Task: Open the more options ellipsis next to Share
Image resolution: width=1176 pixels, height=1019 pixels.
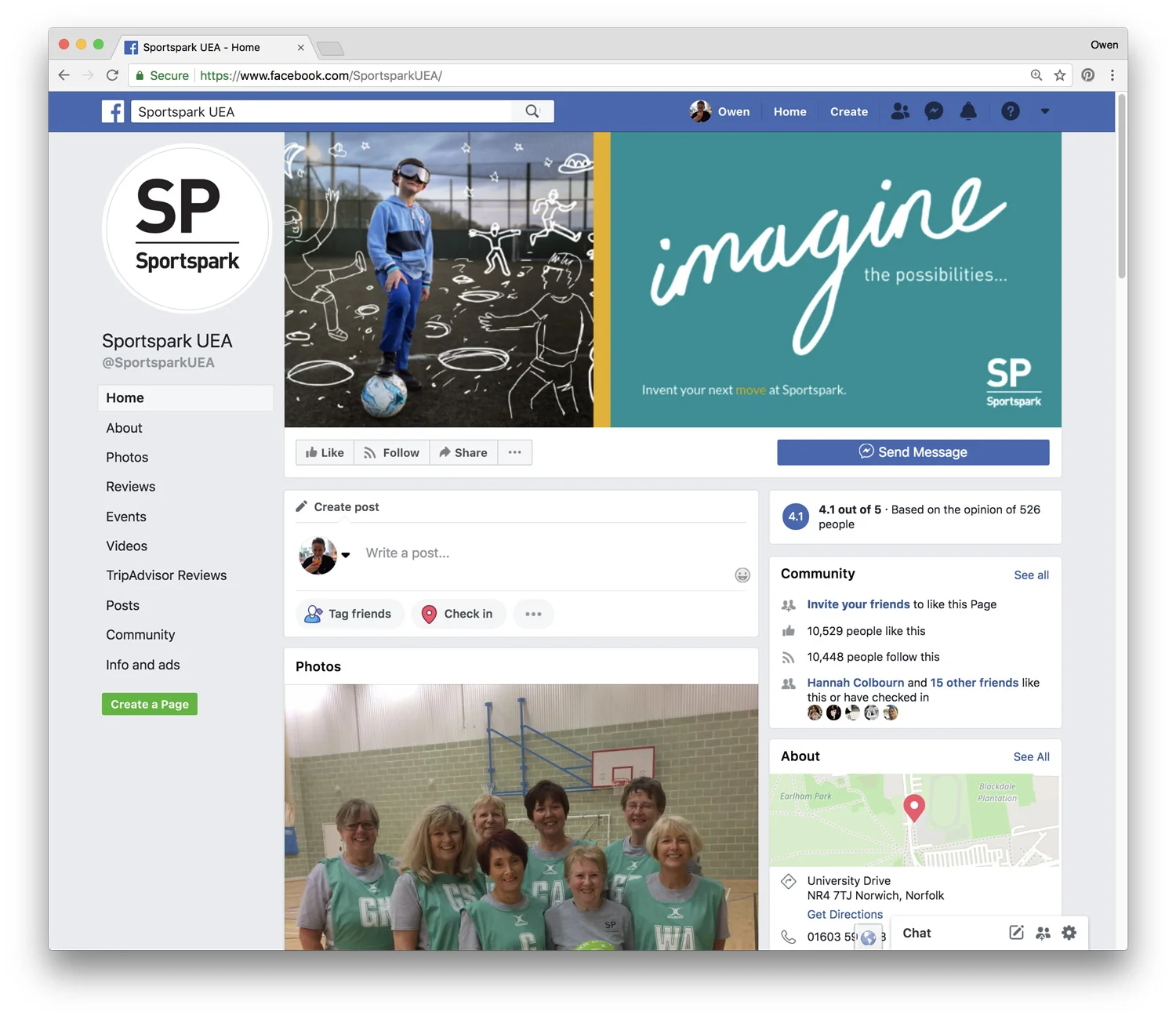Action: [x=514, y=452]
